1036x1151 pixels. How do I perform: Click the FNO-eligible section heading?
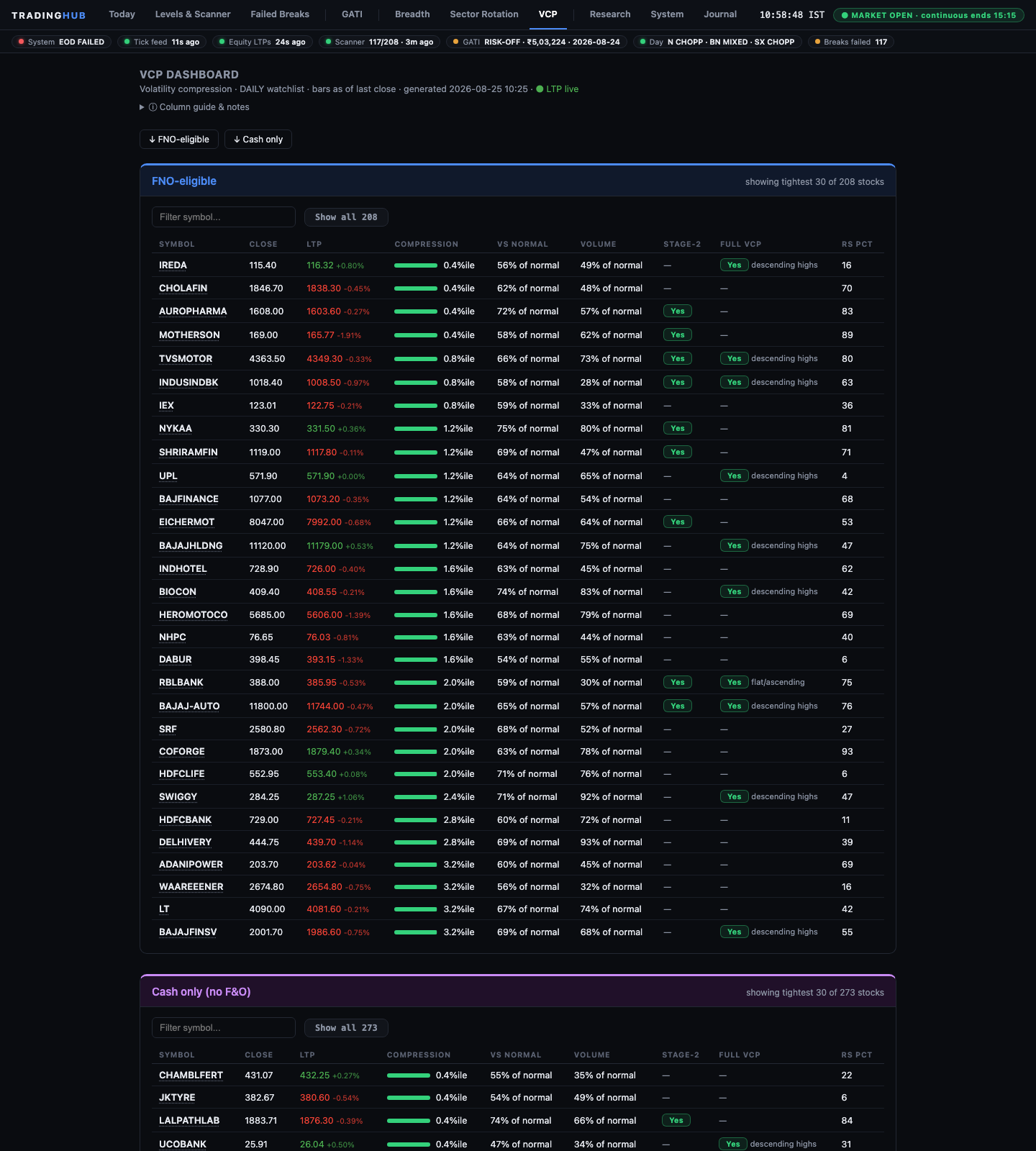[184, 181]
